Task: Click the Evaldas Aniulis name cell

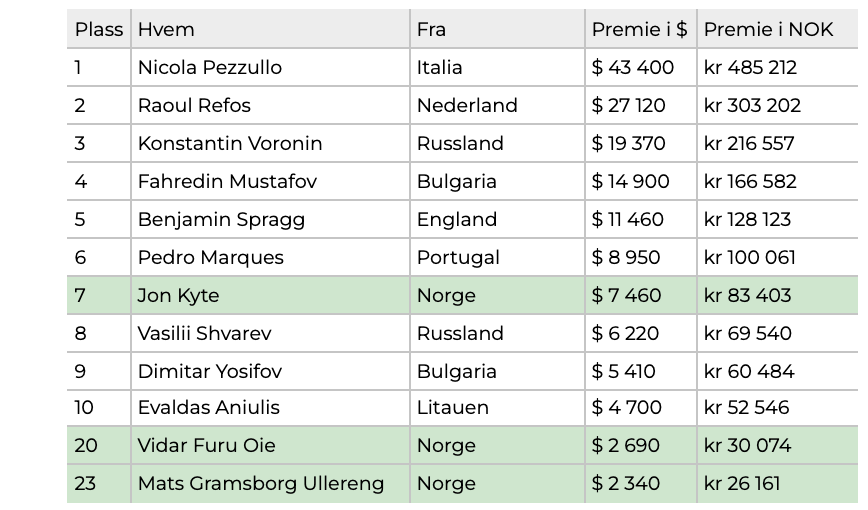Action: coord(271,408)
